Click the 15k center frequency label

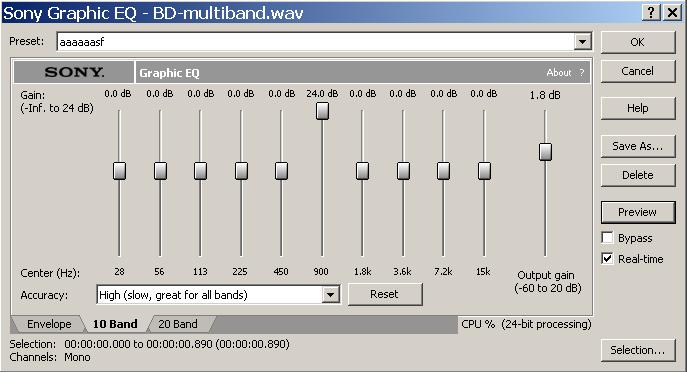coord(483,272)
